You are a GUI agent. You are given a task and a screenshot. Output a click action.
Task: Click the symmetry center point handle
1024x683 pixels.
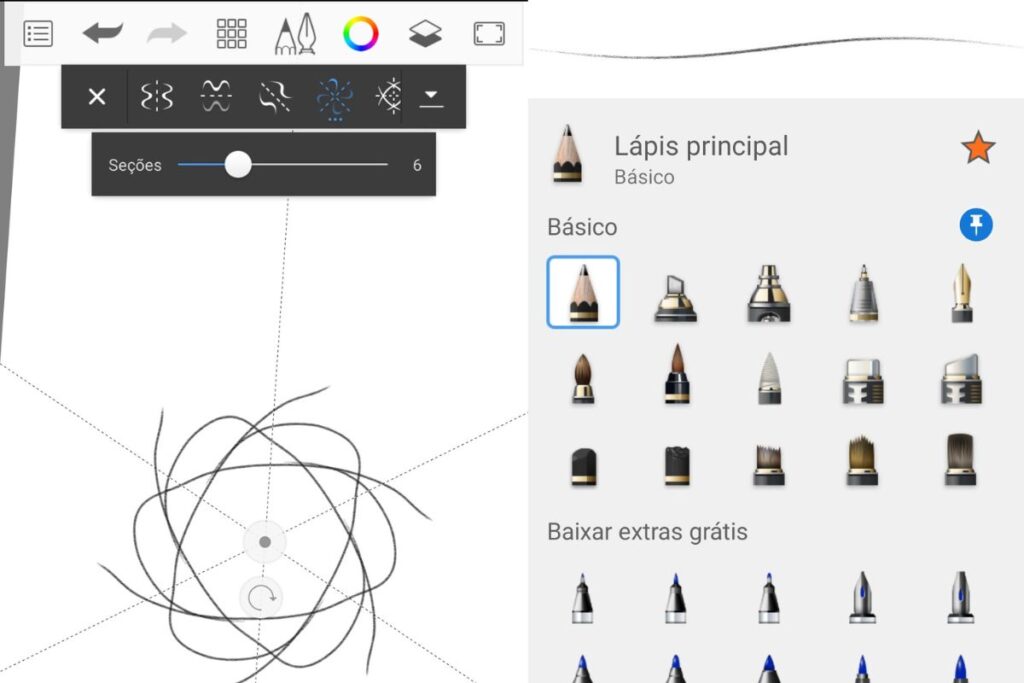pos(264,541)
